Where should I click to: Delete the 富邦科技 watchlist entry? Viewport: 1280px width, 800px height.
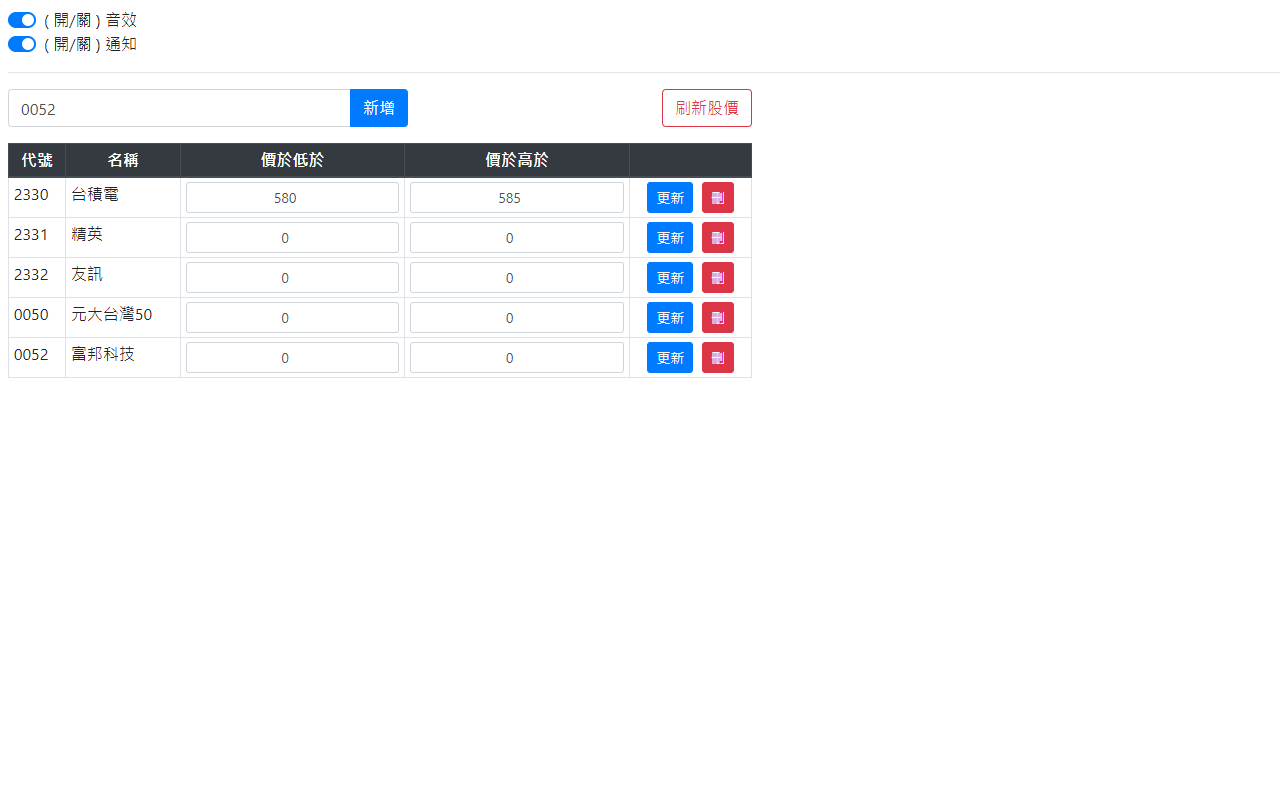point(717,357)
